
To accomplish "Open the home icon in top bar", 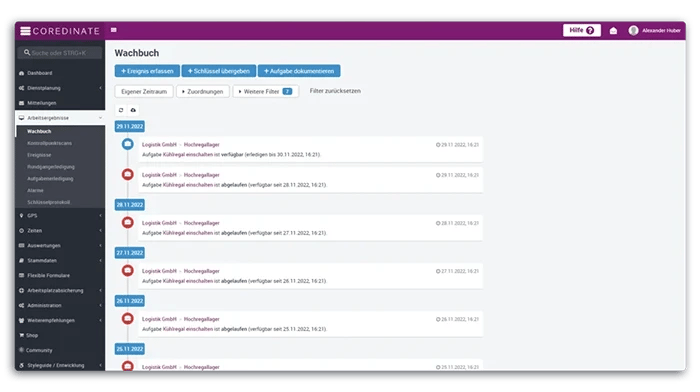I will tap(613, 30).
